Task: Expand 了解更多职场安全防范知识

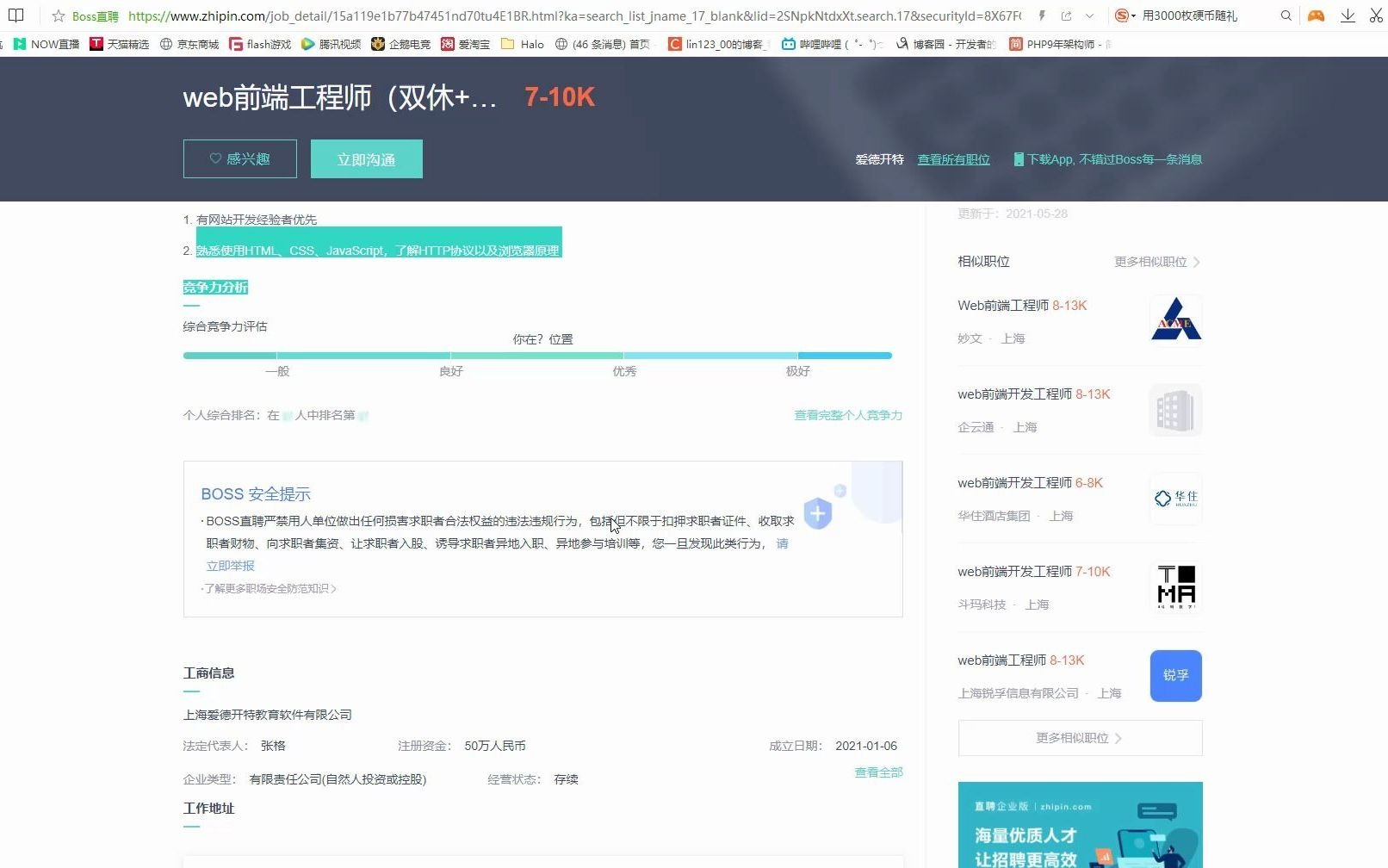Action: [269, 589]
